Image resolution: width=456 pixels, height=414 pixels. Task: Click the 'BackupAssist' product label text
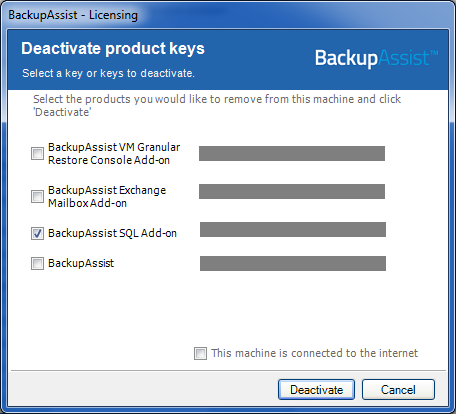[x=81, y=263]
